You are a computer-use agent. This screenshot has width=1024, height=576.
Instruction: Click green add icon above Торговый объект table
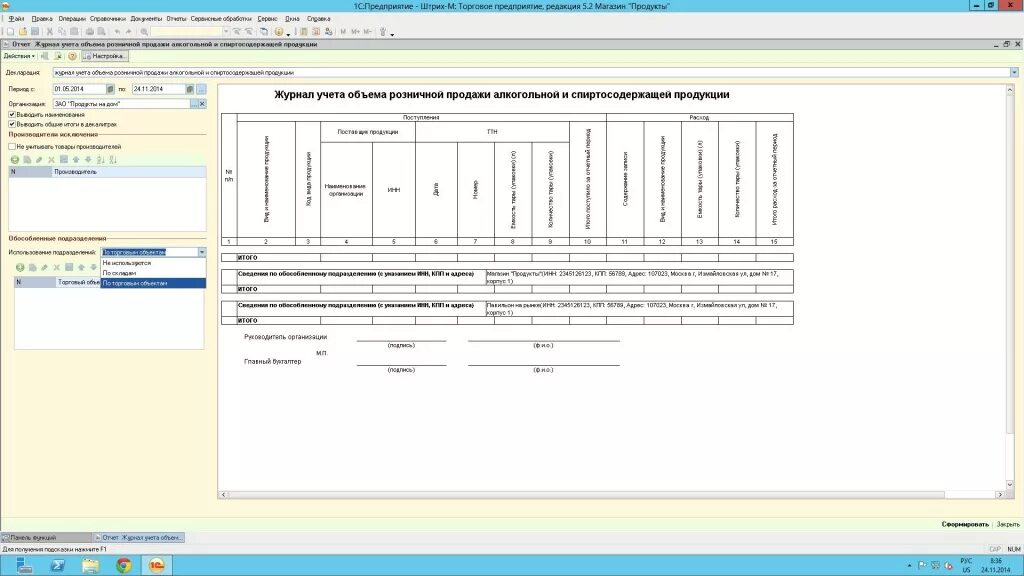coord(20,267)
